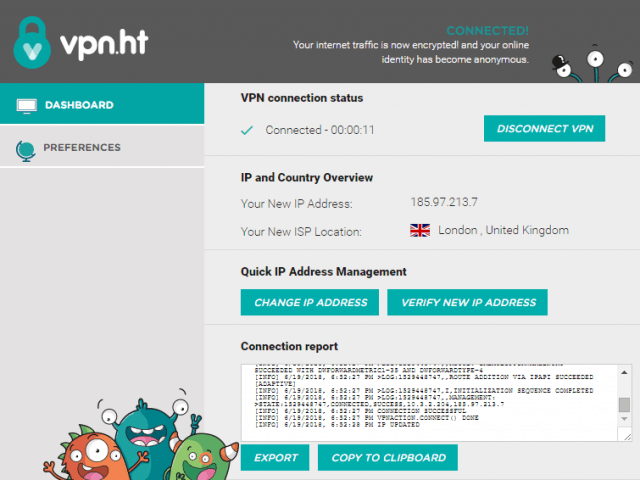Click Verify New IP Address button

click(467, 302)
